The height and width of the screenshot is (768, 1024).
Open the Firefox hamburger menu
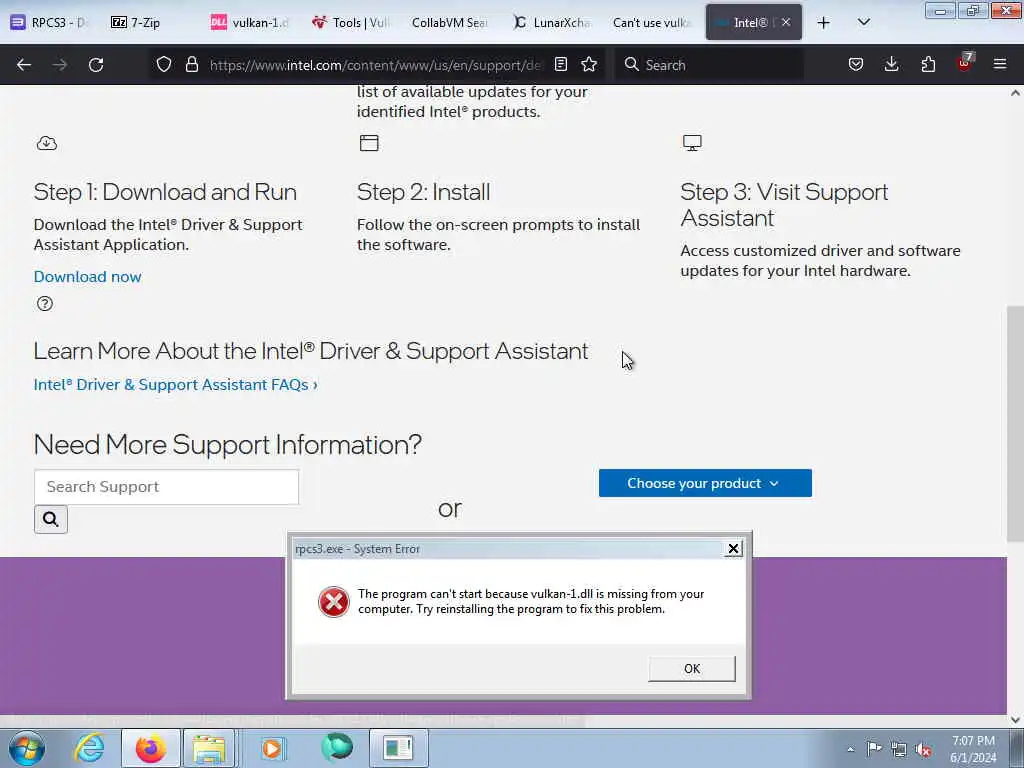pos(1000,64)
